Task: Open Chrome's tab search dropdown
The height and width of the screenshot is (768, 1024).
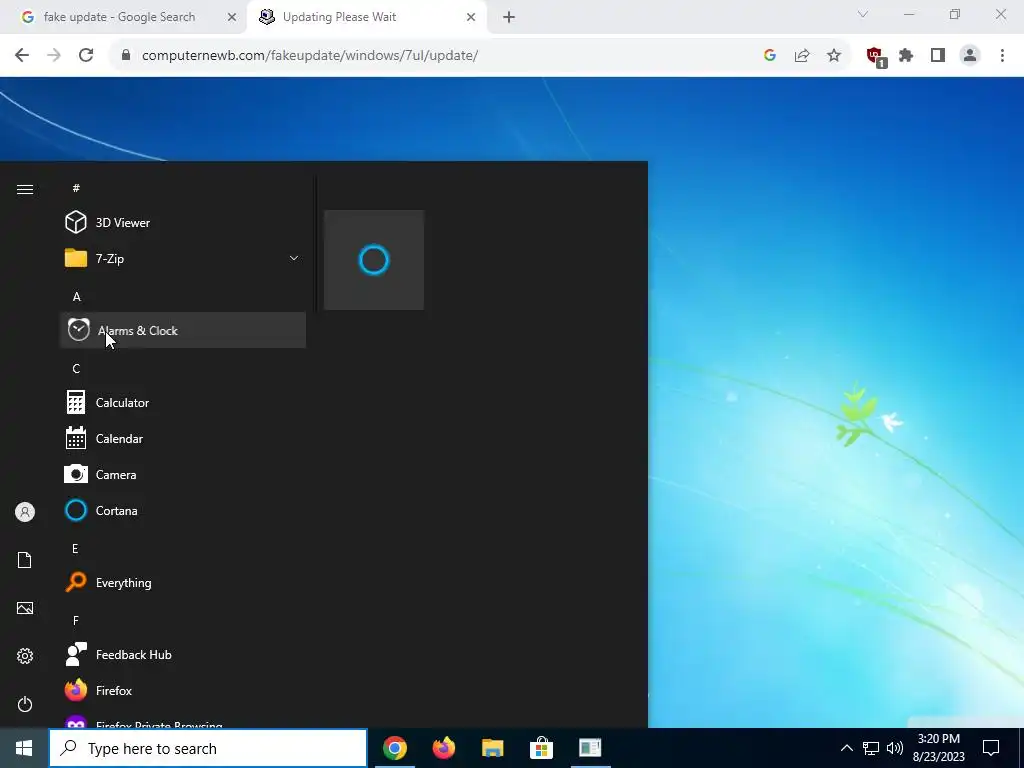Action: click(863, 14)
